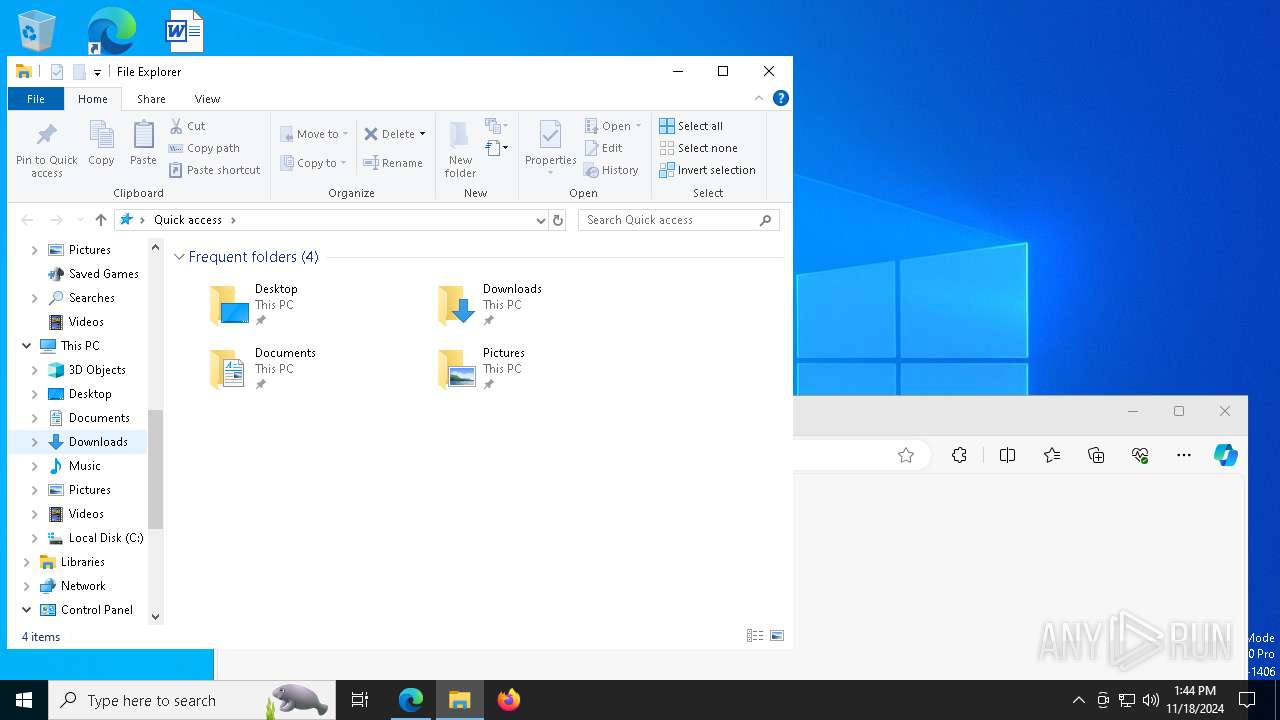The height and width of the screenshot is (720, 1280).
Task: Open the Move to dropdown
Action: point(314,134)
